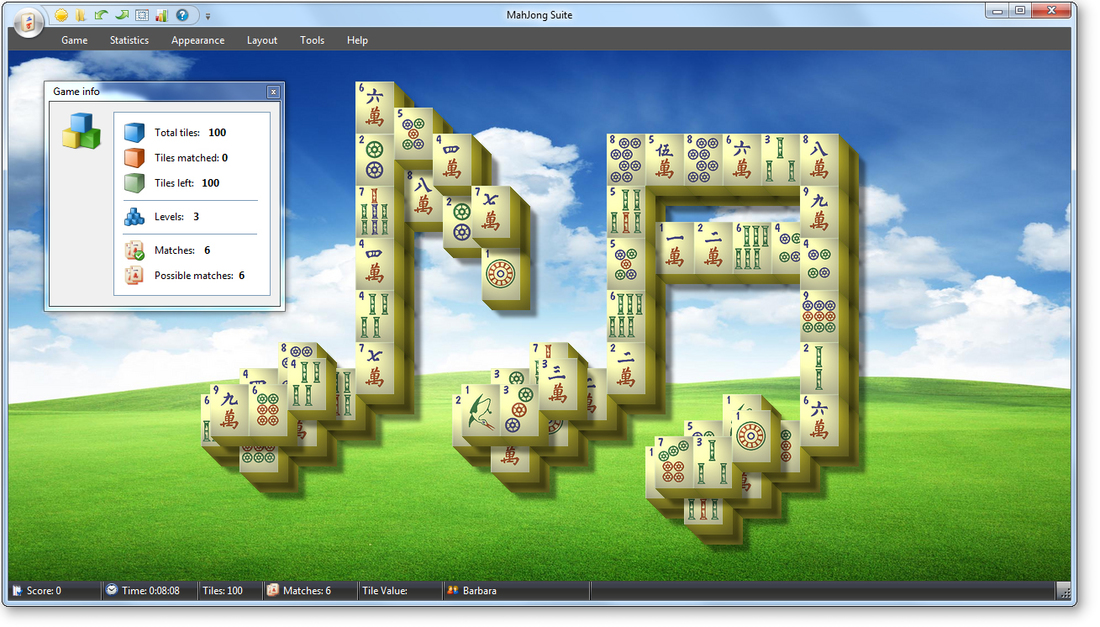Select the 1 character (一萬) tile
The width and height of the screenshot is (1100, 627).
(675, 248)
